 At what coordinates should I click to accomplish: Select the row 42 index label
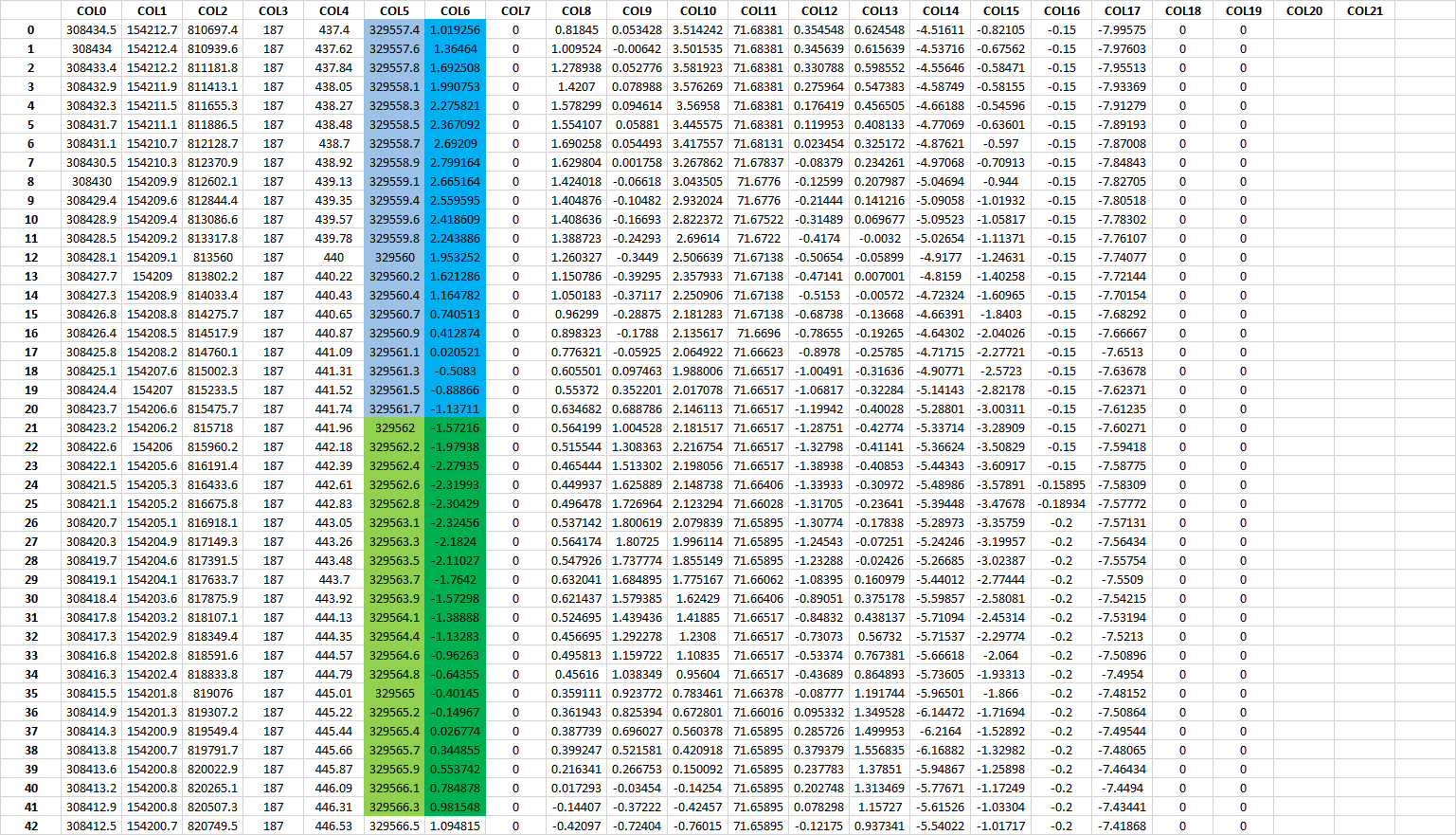tap(31, 826)
